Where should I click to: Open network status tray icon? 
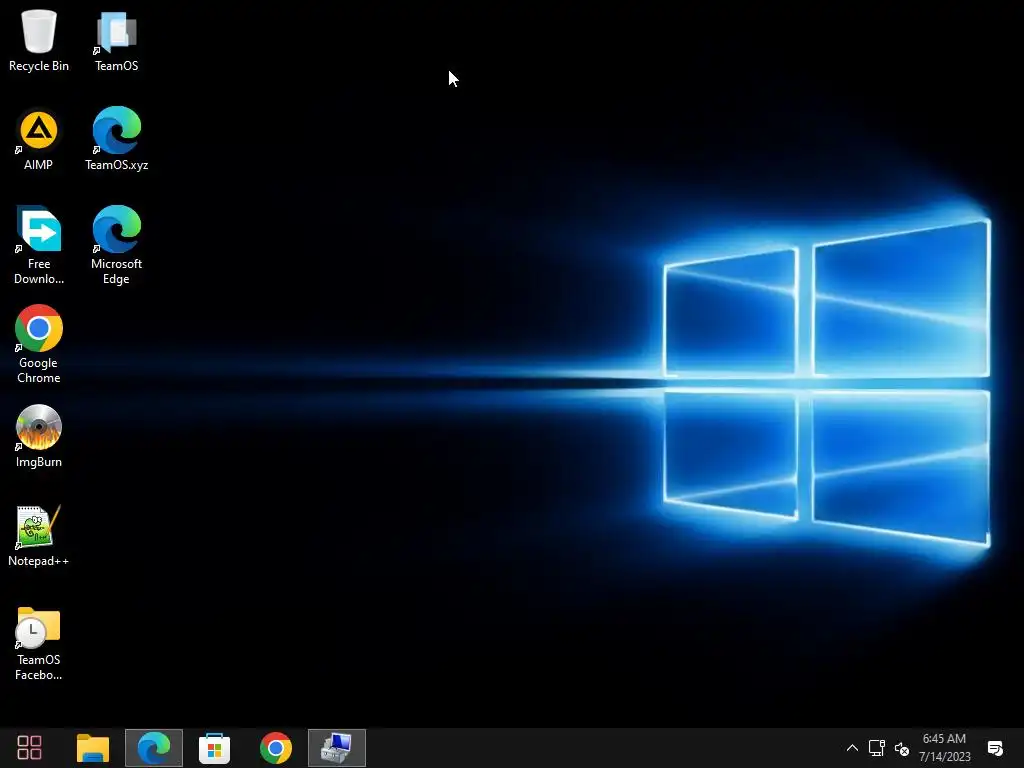coord(876,748)
